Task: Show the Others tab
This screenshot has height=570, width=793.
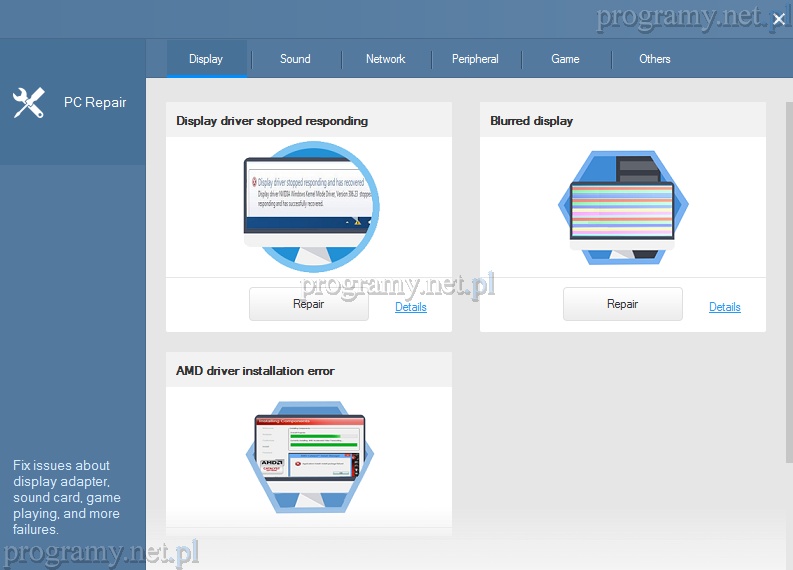Action: [x=655, y=59]
